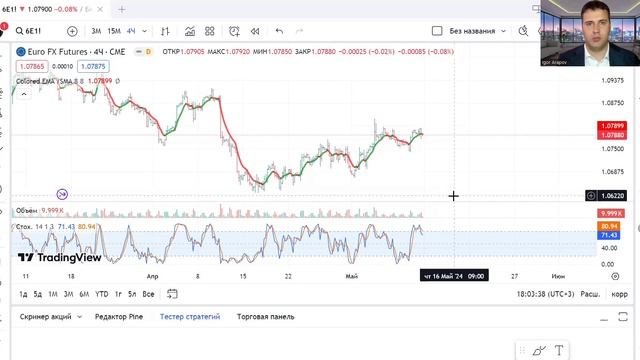Create an alert with the clock icon
Screen dimensions: 640x360
click(234, 31)
